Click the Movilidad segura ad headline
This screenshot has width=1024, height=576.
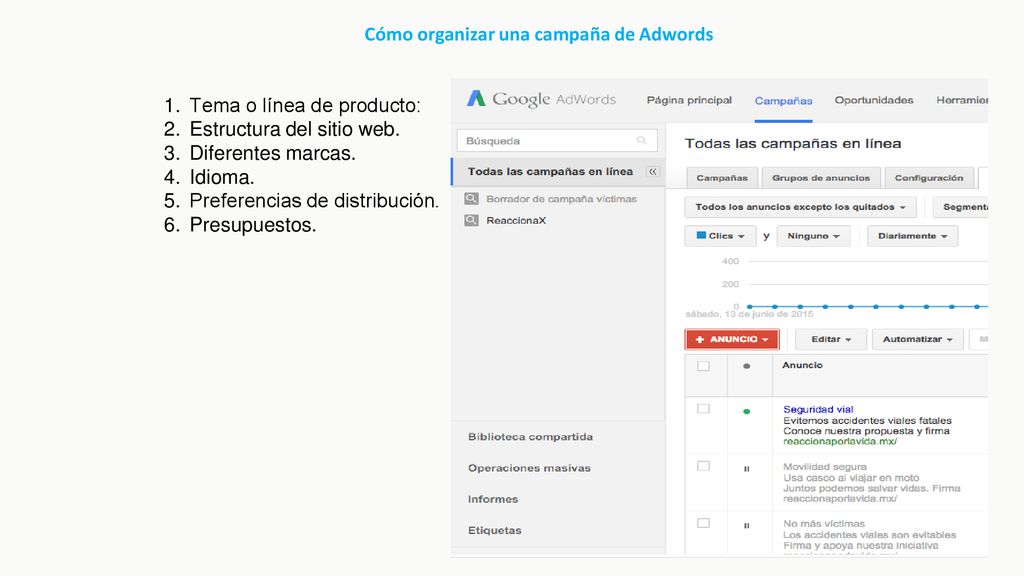pos(825,467)
